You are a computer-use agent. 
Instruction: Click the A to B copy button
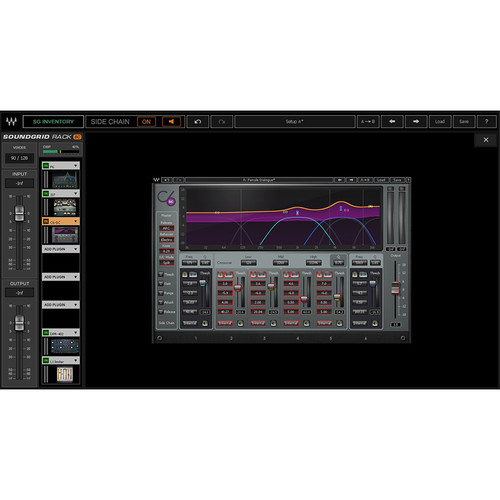pyautogui.click(x=368, y=122)
